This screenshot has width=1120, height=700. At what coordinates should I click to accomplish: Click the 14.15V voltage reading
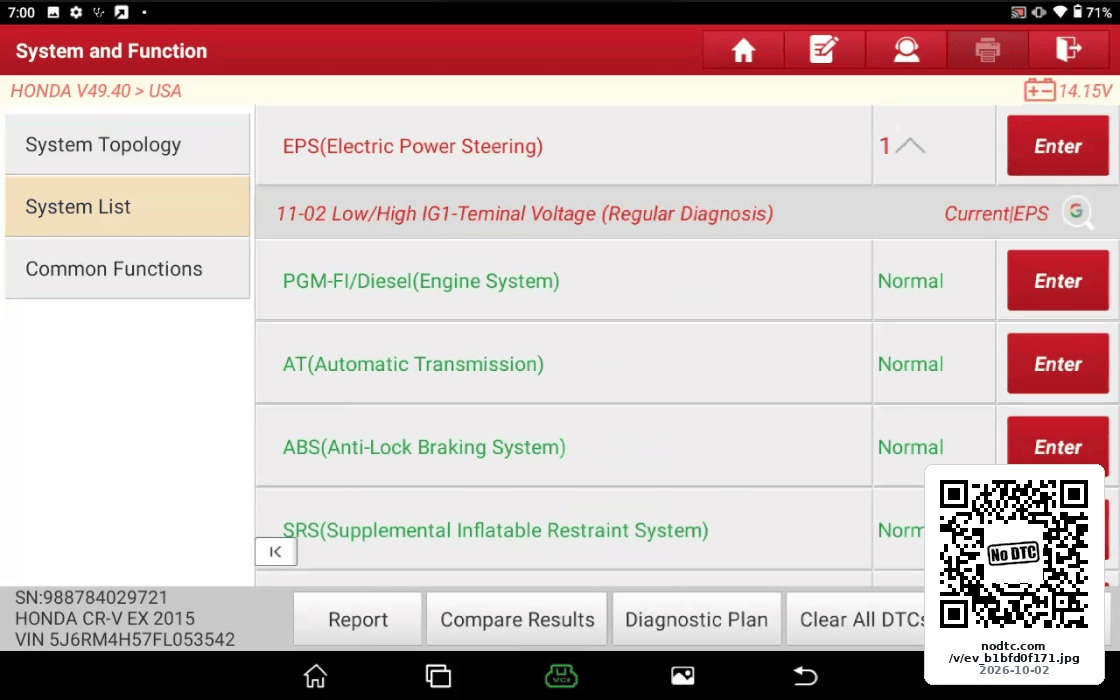[x=1085, y=91]
